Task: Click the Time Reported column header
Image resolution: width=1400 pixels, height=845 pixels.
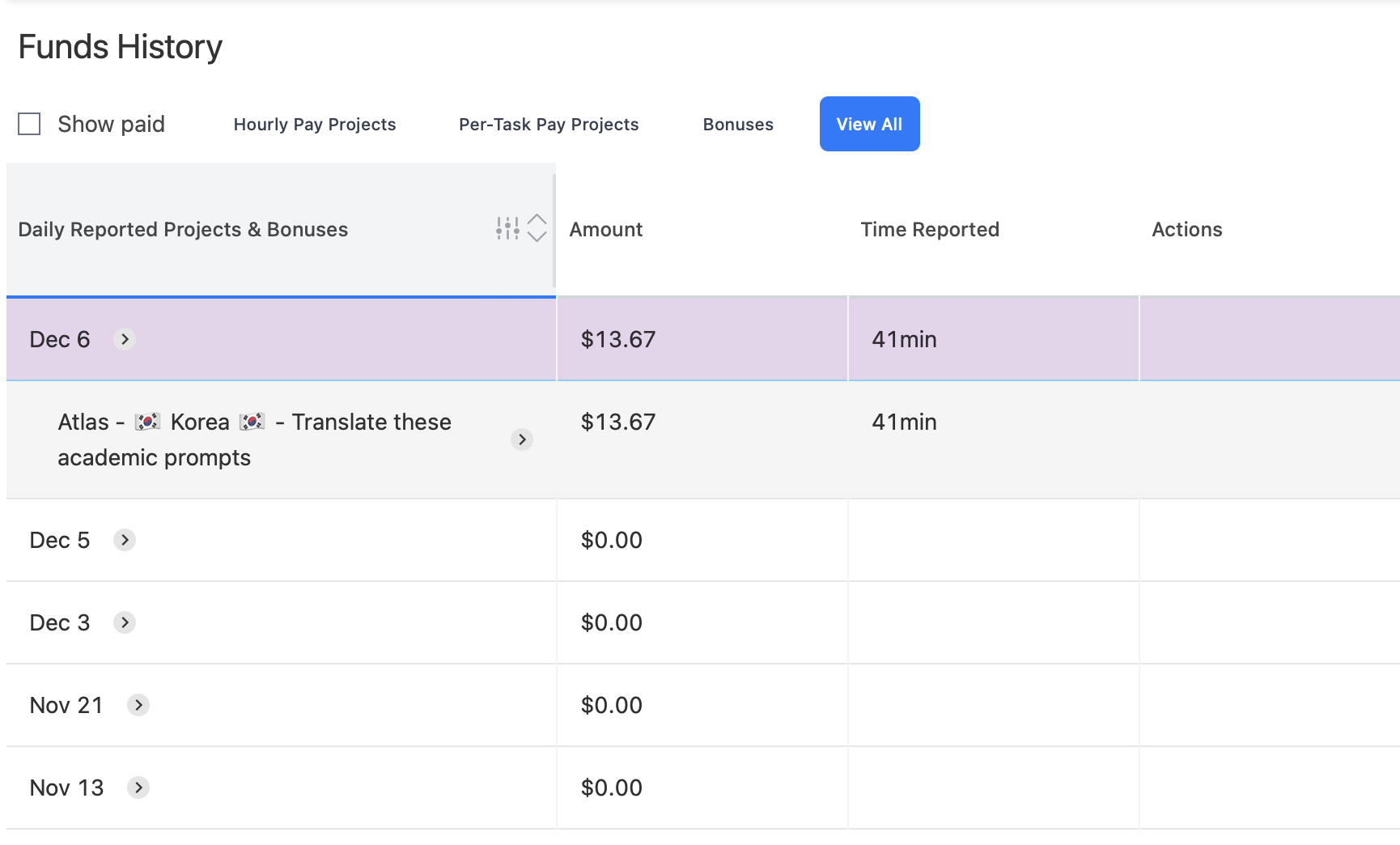Action: tap(930, 230)
